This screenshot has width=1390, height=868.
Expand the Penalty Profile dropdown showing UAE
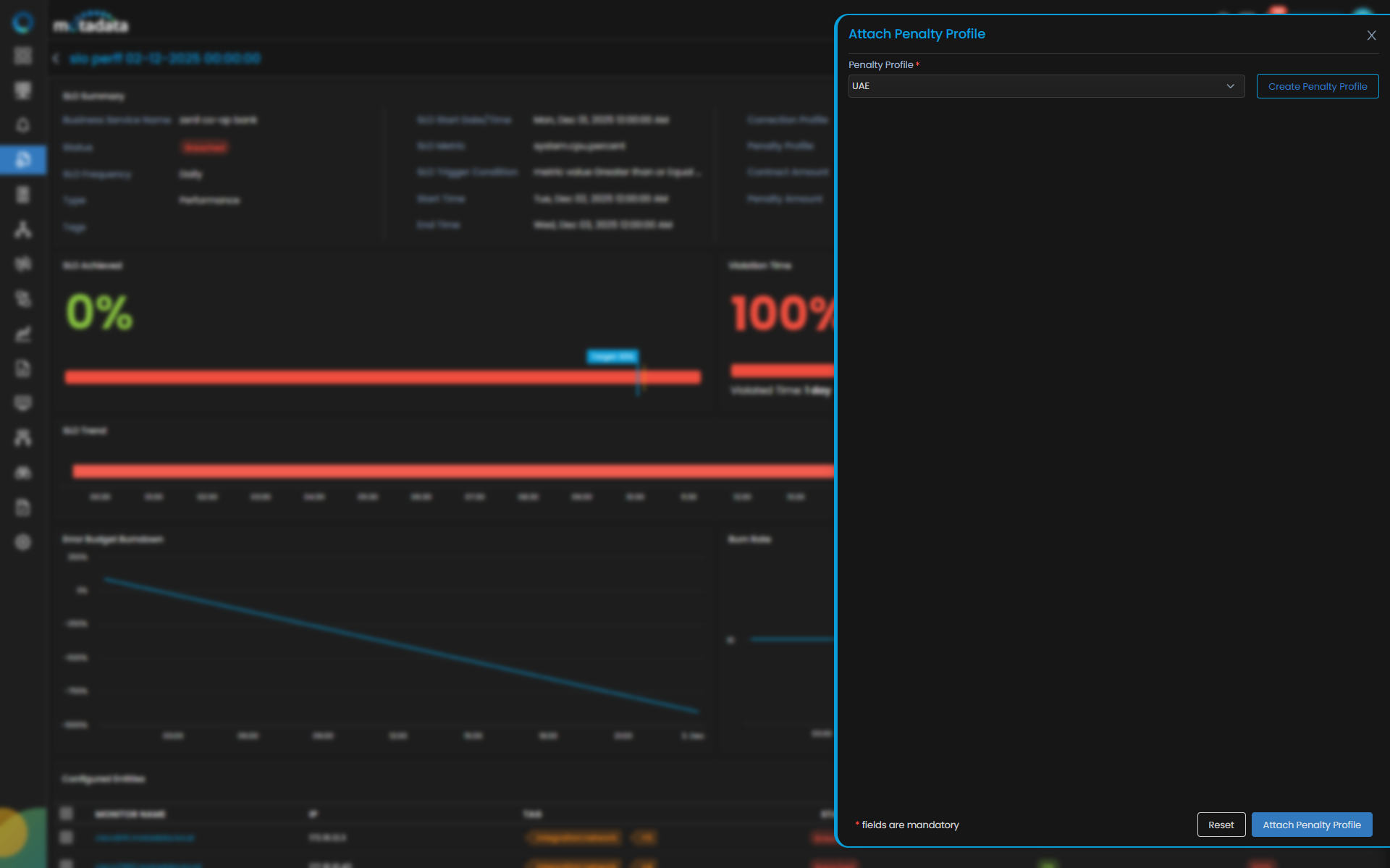[1046, 86]
